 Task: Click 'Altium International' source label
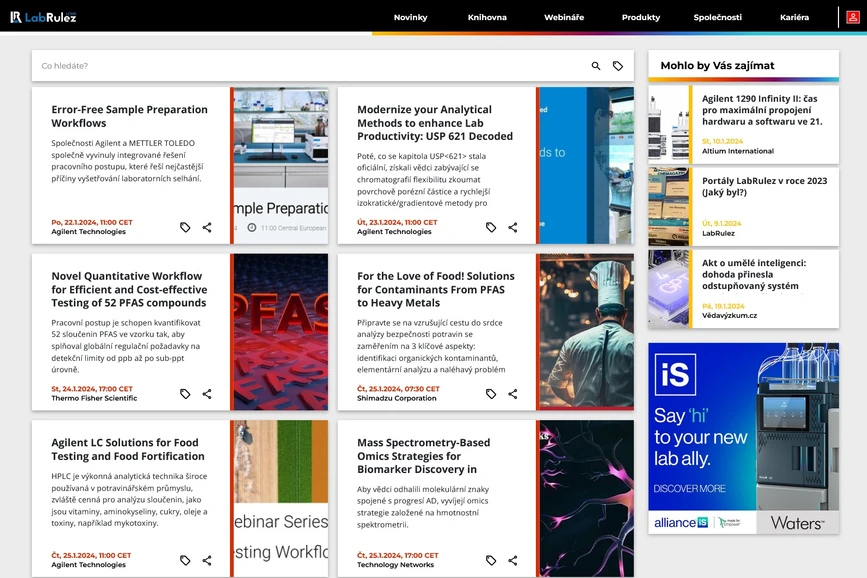pyautogui.click(x=738, y=151)
